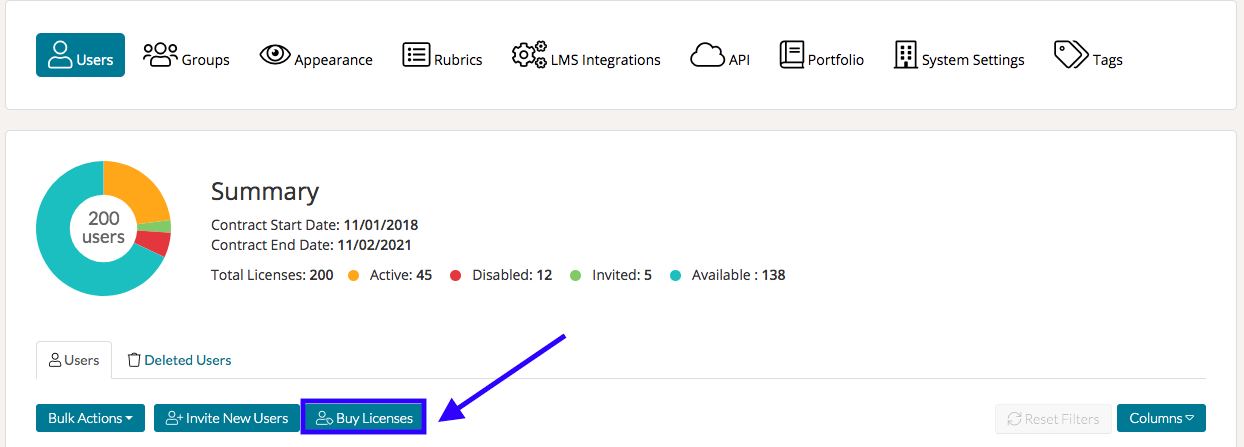Click the Appearance eye icon
1244x447 pixels.
click(x=275, y=55)
